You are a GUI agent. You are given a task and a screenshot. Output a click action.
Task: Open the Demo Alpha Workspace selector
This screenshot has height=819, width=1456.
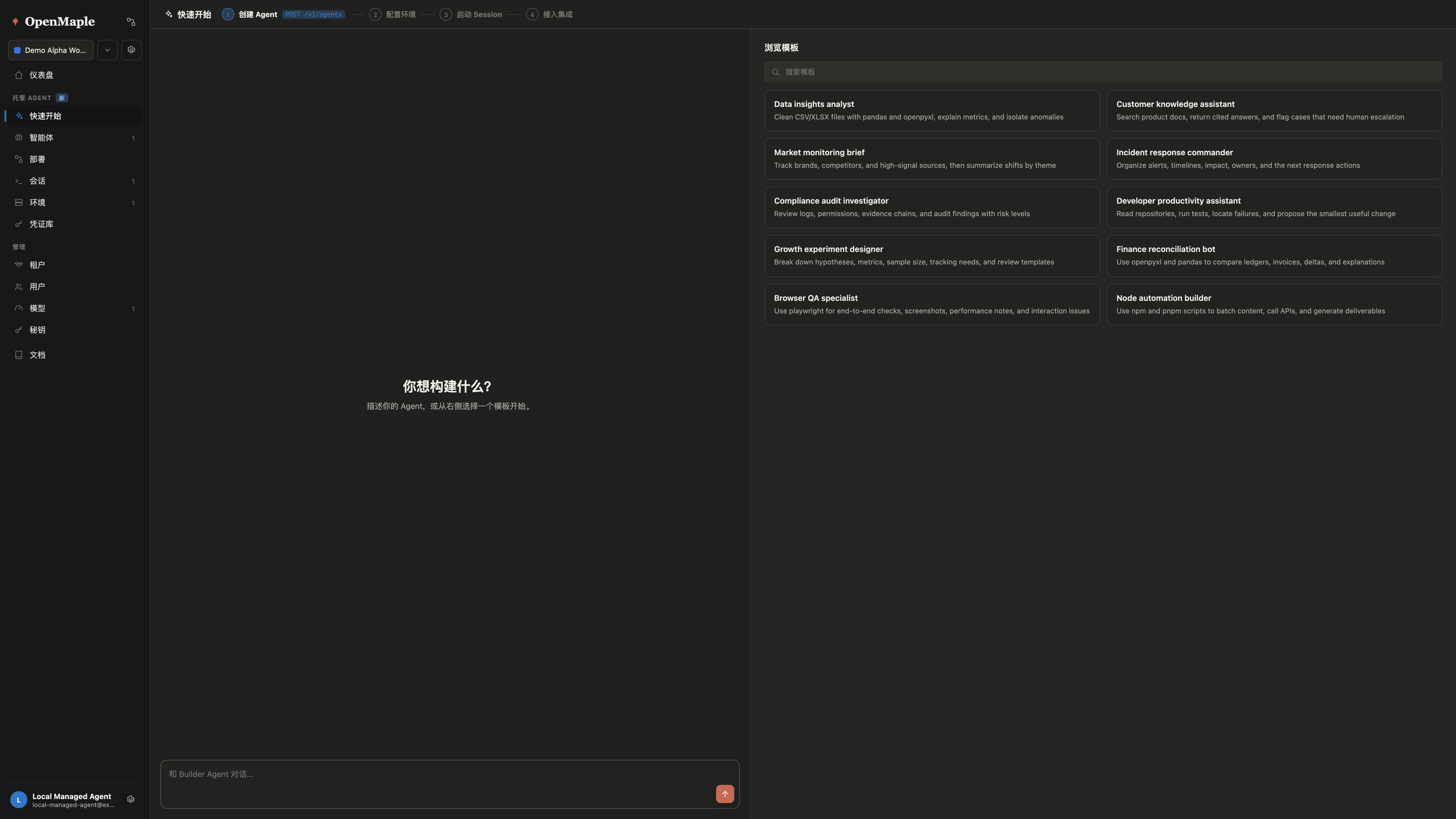[51, 50]
